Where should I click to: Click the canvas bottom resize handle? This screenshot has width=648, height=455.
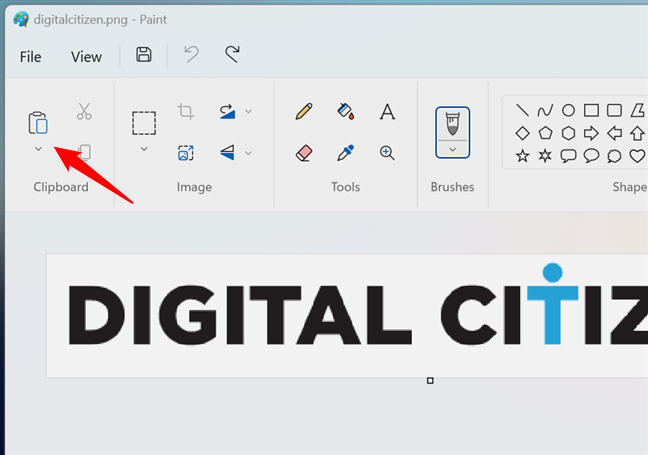point(430,381)
